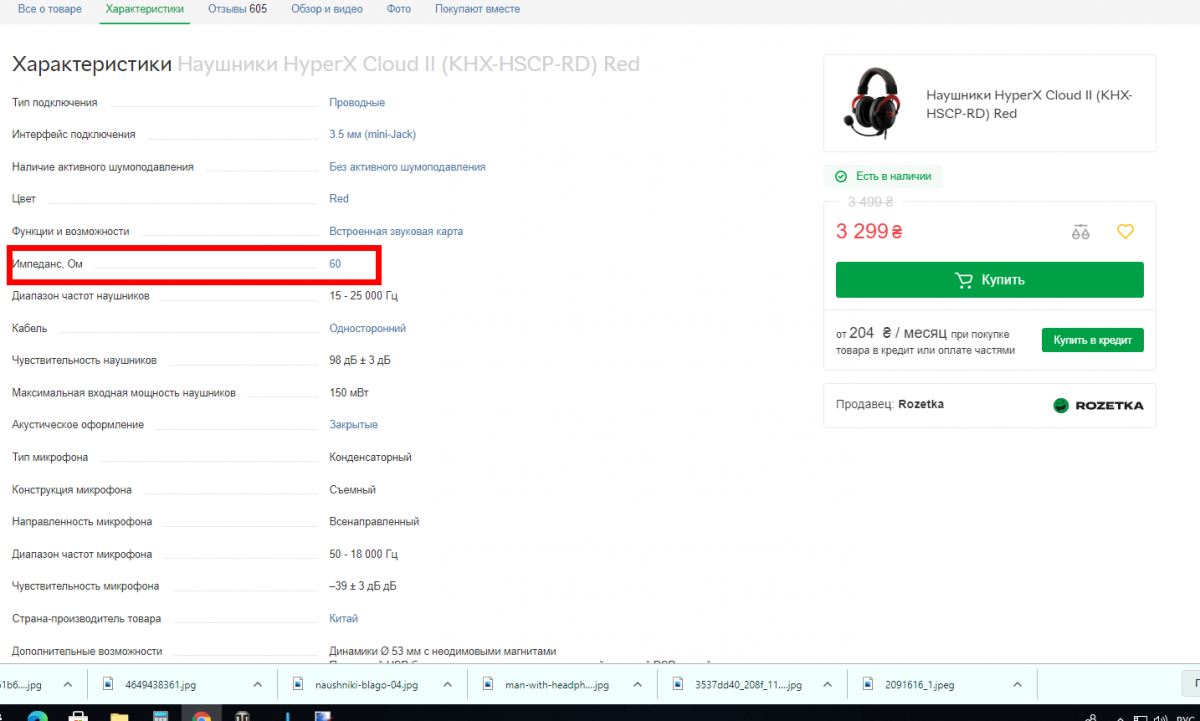Go to the Обзор и видео tab
Image resolution: width=1200 pixels, height=721 pixels.
(x=327, y=9)
